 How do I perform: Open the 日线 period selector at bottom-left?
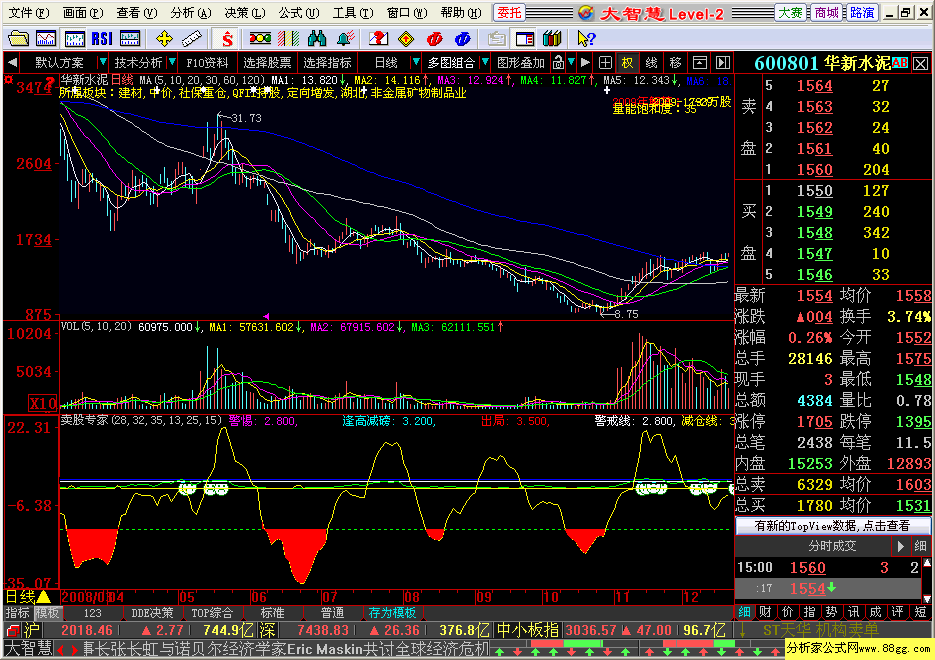27,596
